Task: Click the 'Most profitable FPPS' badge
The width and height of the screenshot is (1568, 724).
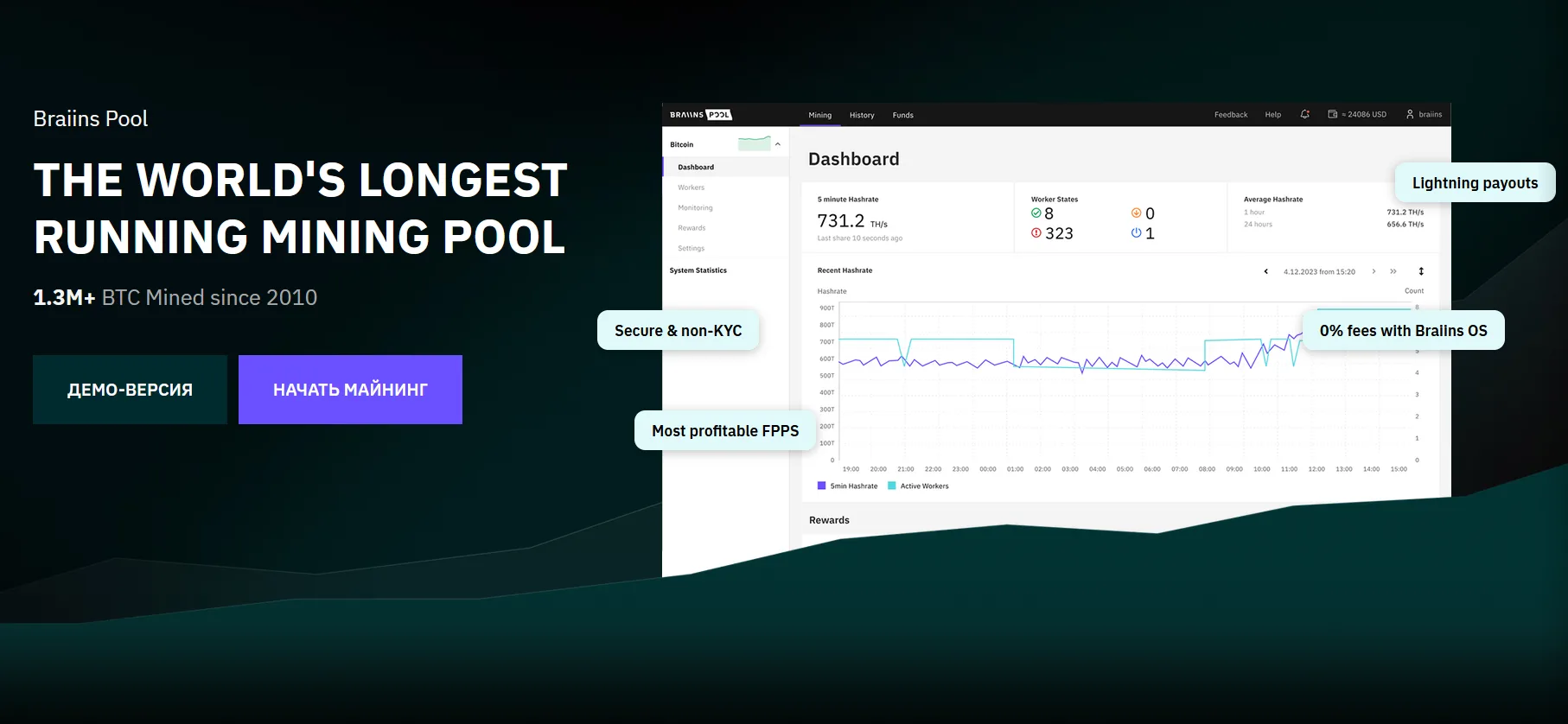Action: pyautogui.click(x=725, y=430)
